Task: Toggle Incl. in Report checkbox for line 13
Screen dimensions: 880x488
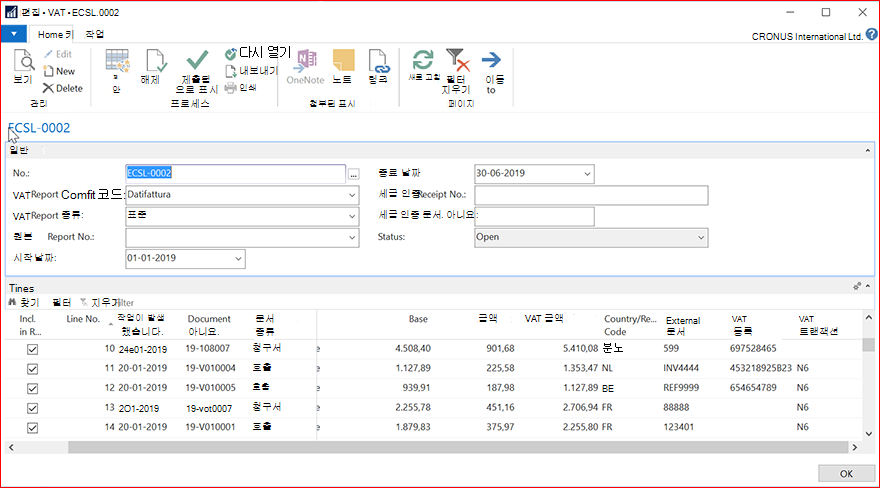Action: coord(33,408)
